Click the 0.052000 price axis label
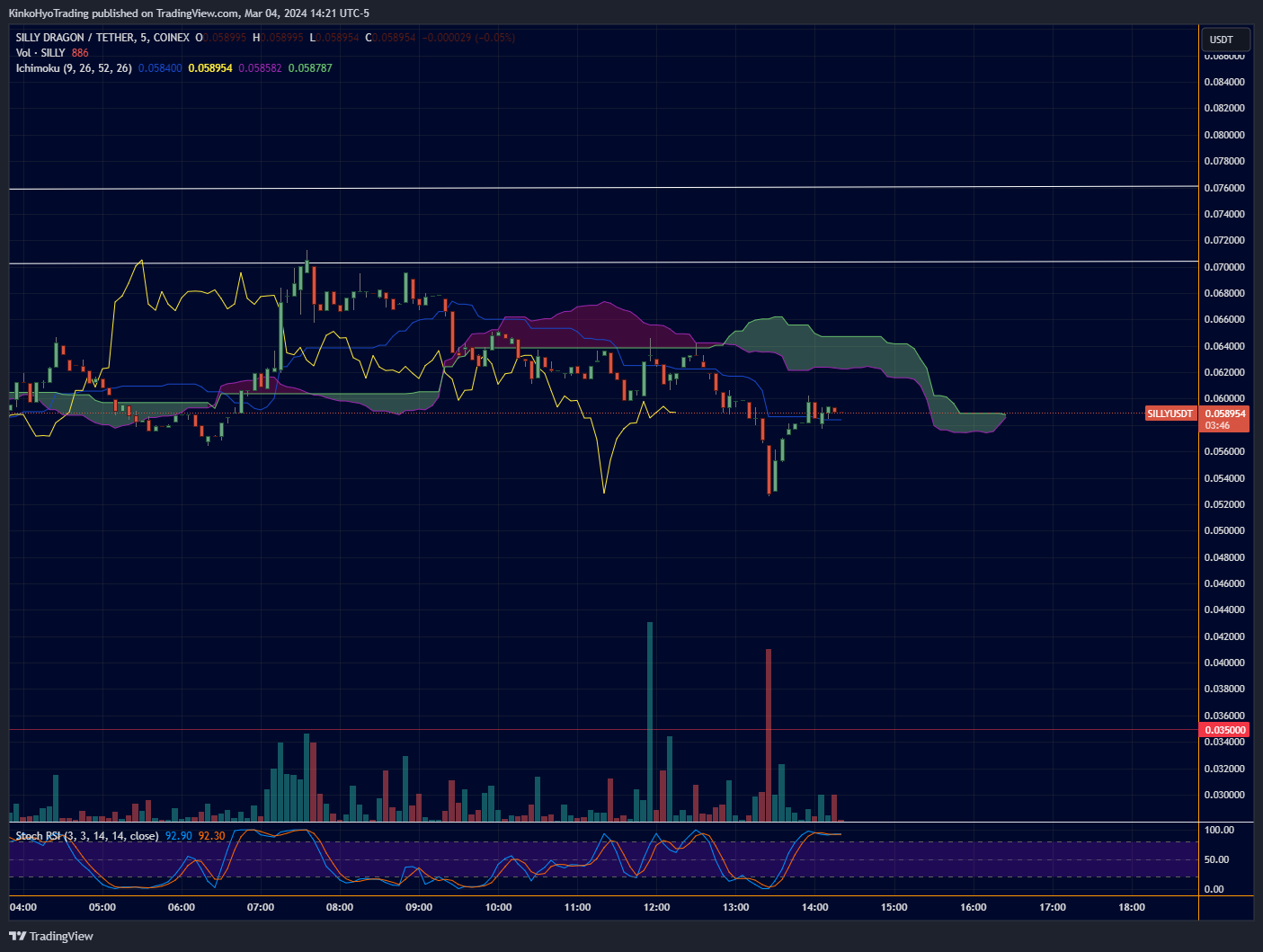The height and width of the screenshot is (952, 1263). tap(1224, 504)
